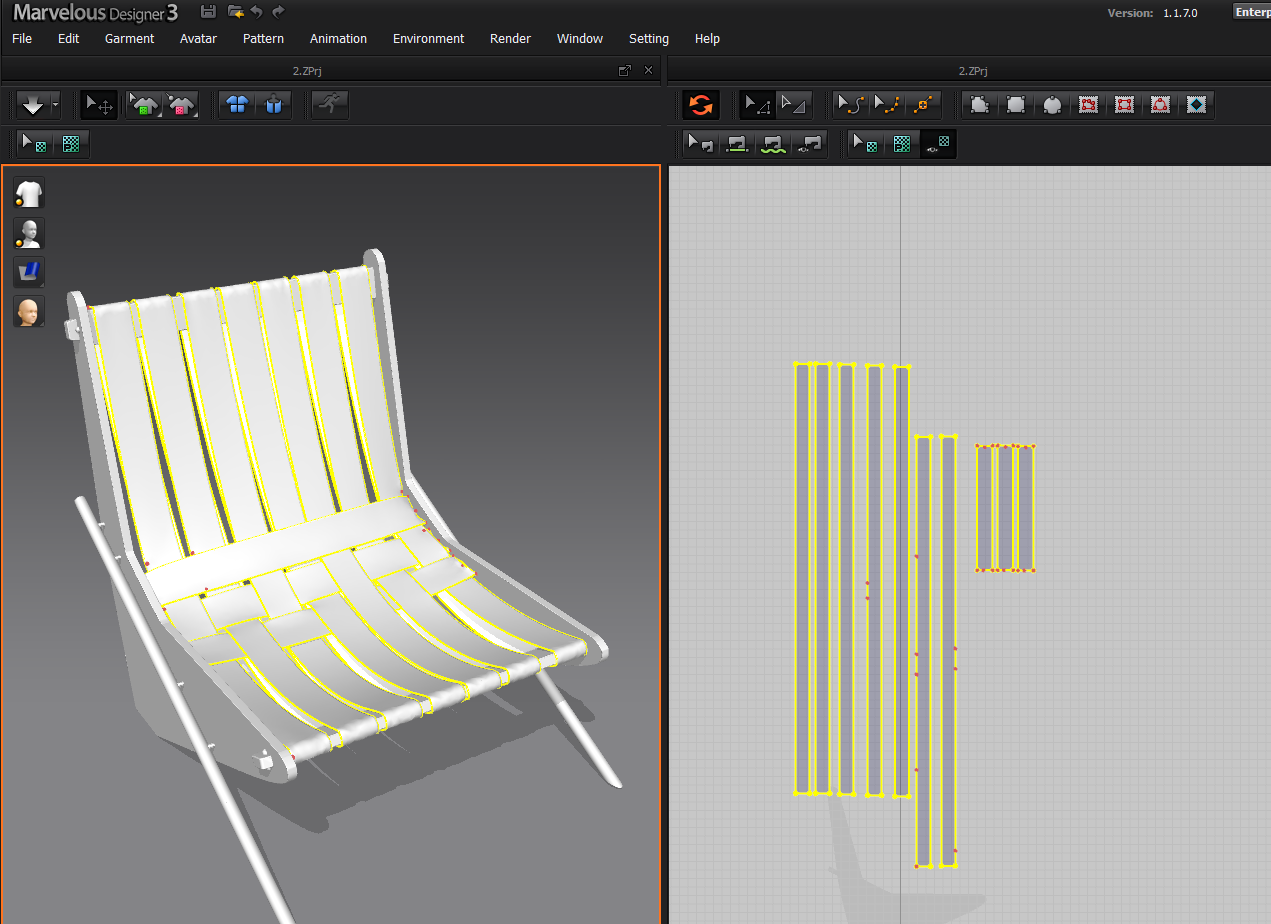
Task: Open the Garment menu
Action: 129,38
